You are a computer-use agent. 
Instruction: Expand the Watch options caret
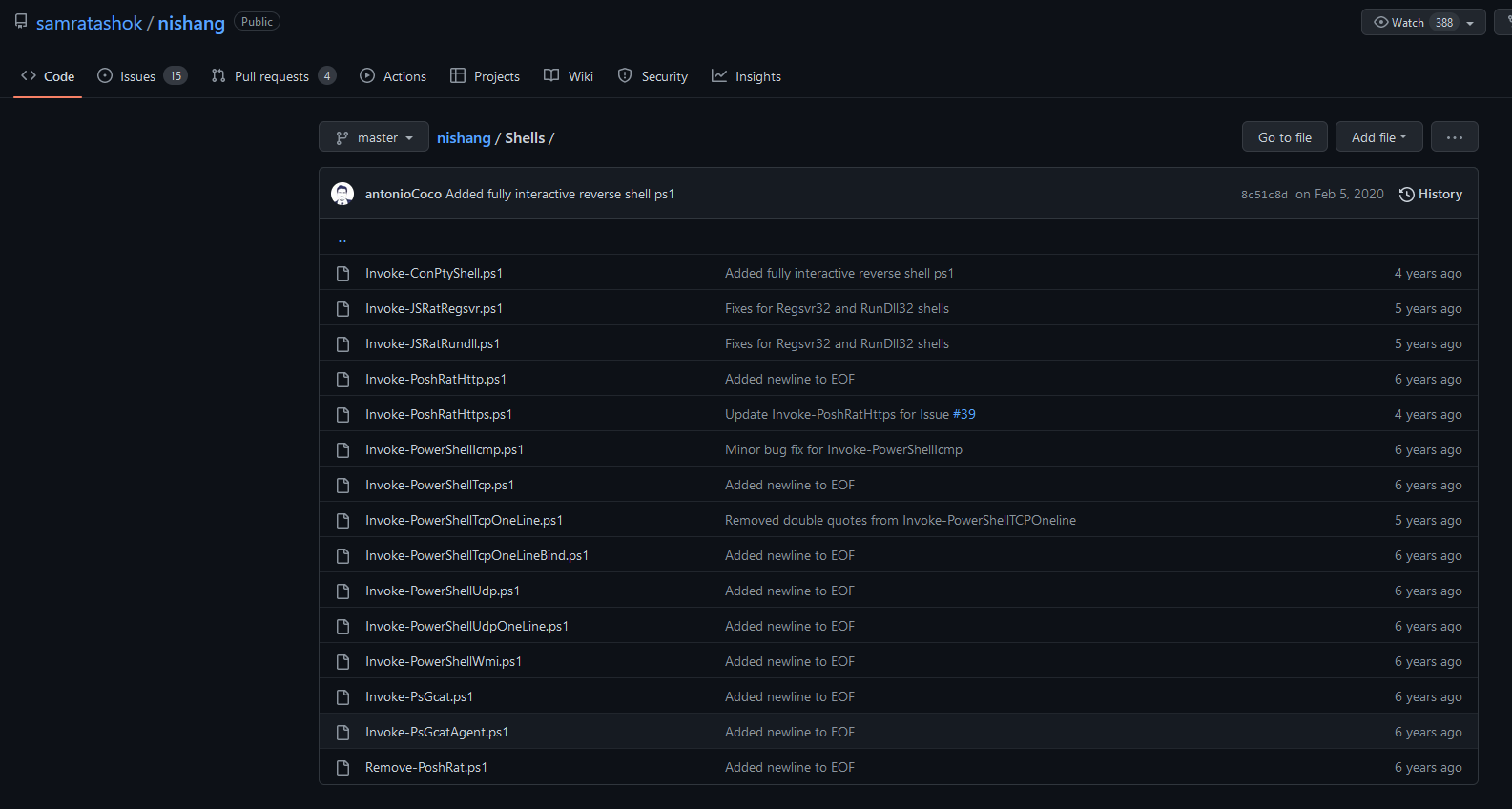1470,23
